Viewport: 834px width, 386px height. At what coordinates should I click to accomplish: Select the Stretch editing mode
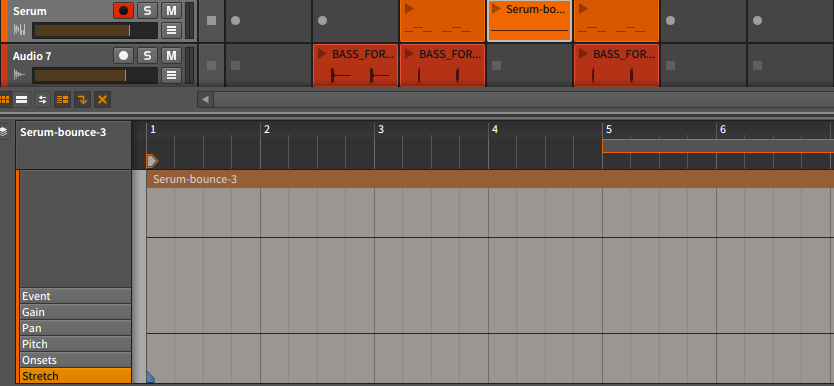point(76,376)
